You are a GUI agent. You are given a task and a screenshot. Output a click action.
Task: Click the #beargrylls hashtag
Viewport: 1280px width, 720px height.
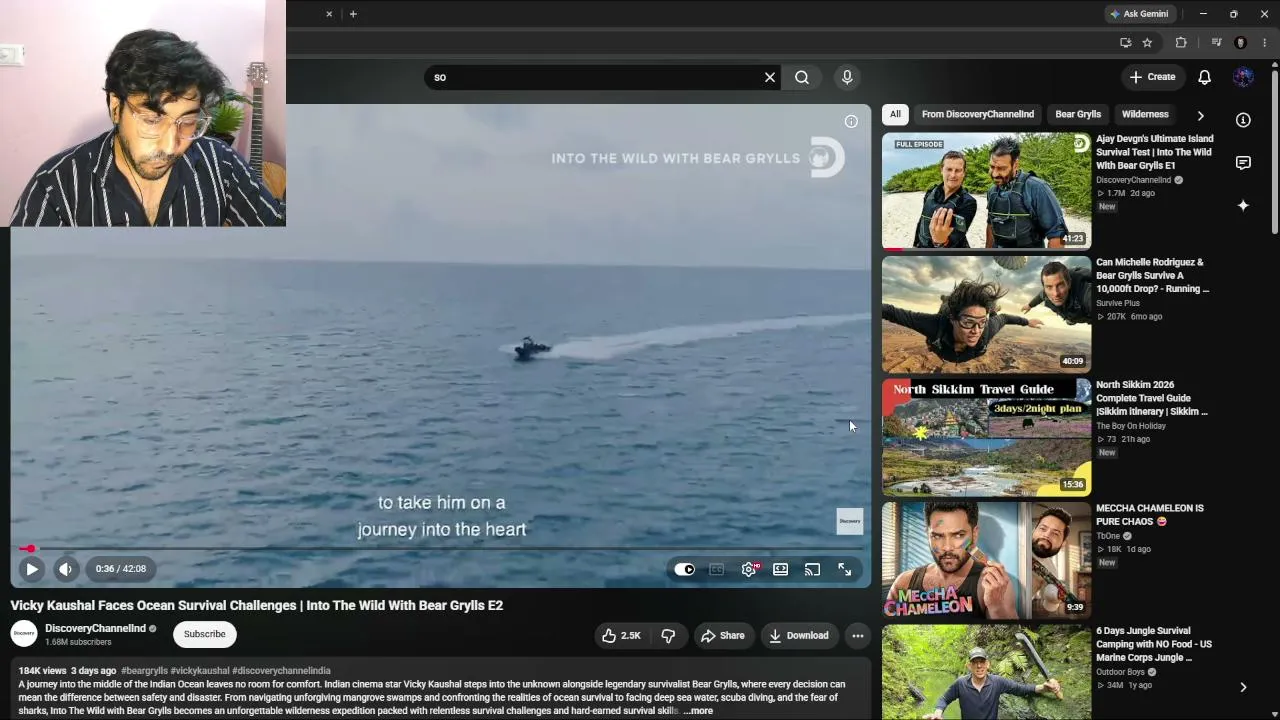[144, 671]
